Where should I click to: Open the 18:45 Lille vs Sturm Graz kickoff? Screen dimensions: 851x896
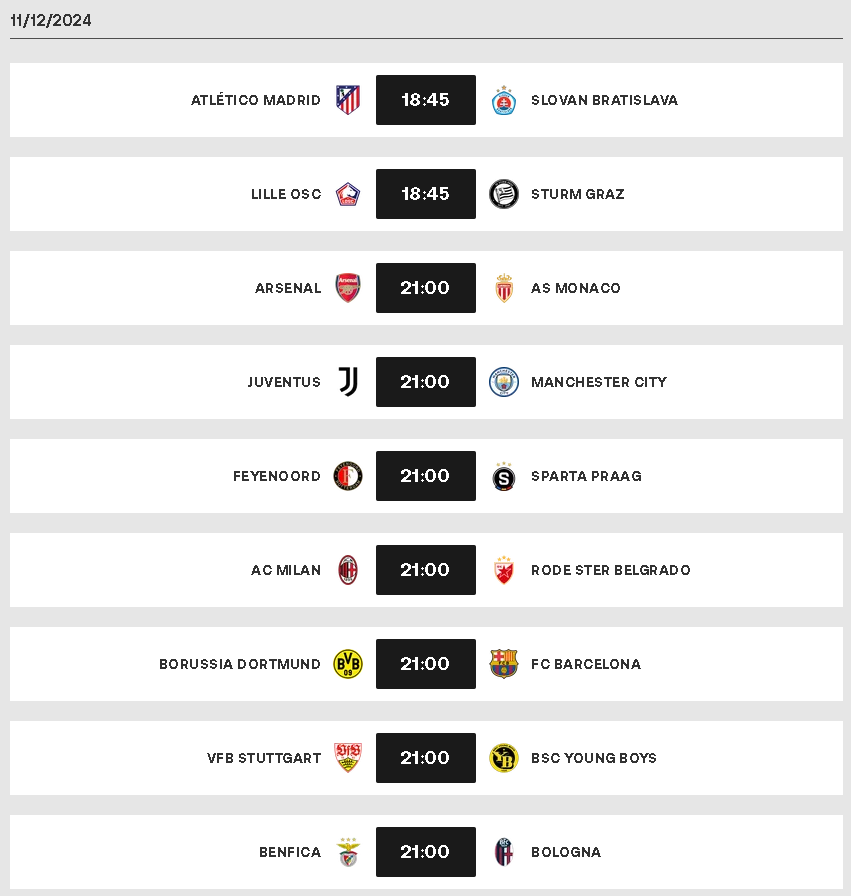[x=426, y=194]
